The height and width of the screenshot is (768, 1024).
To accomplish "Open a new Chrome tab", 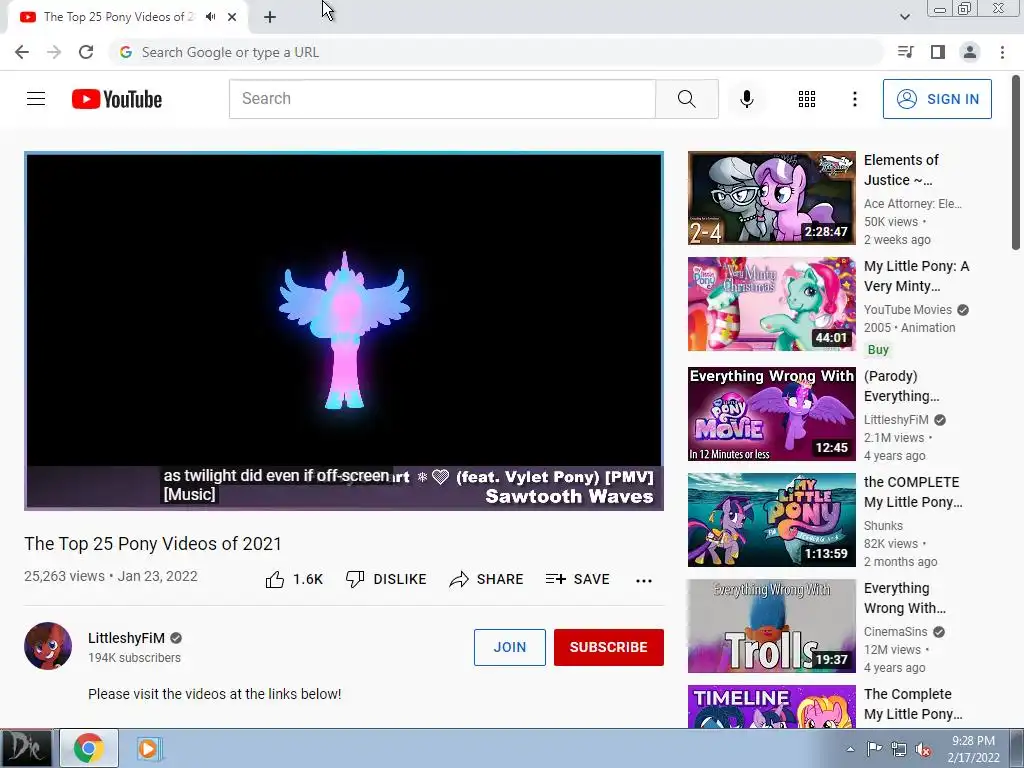I will click(x=270, y=17).
